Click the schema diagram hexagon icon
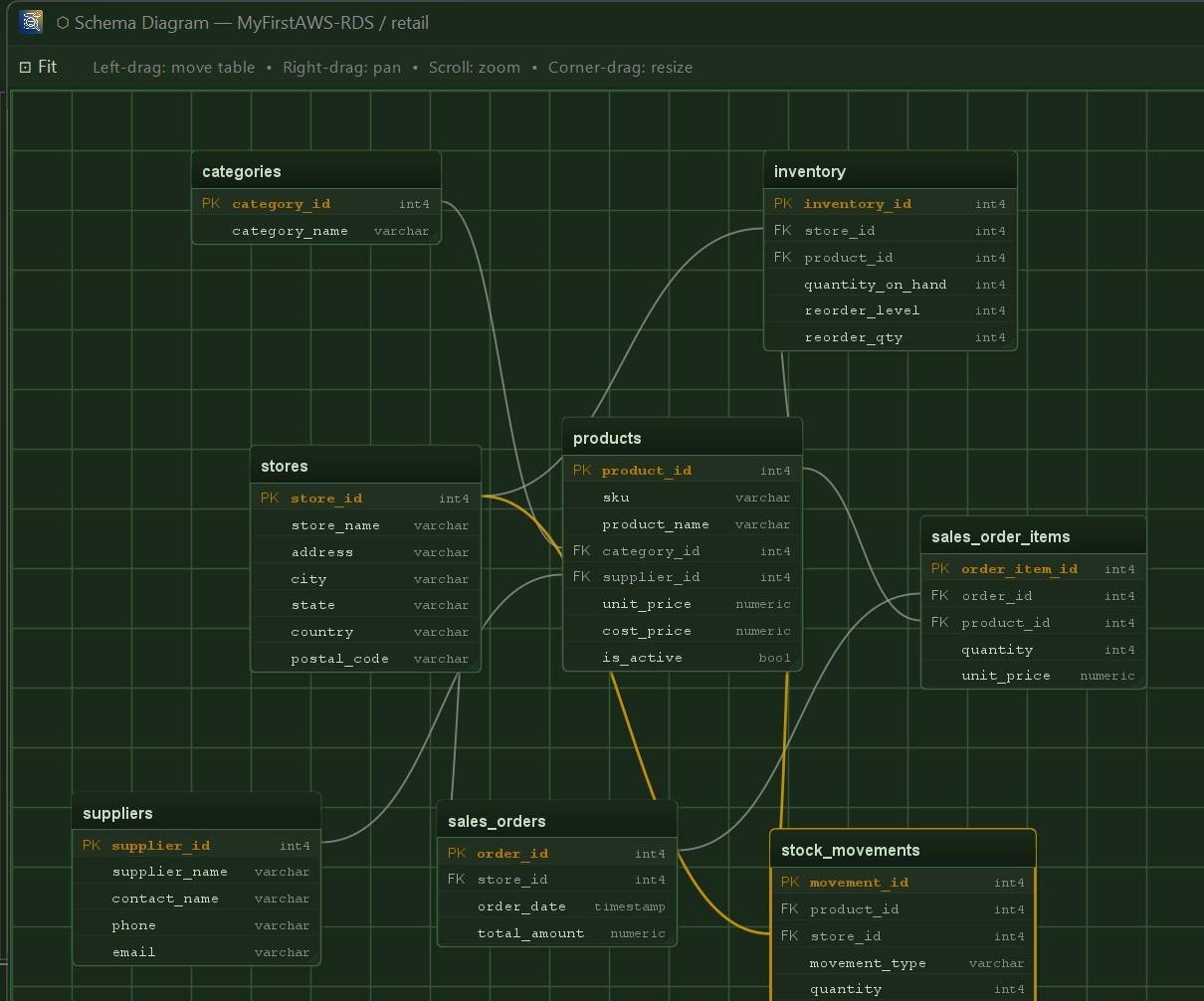The height and width of the screenshot is (1001, 1204). coord(63,23)
